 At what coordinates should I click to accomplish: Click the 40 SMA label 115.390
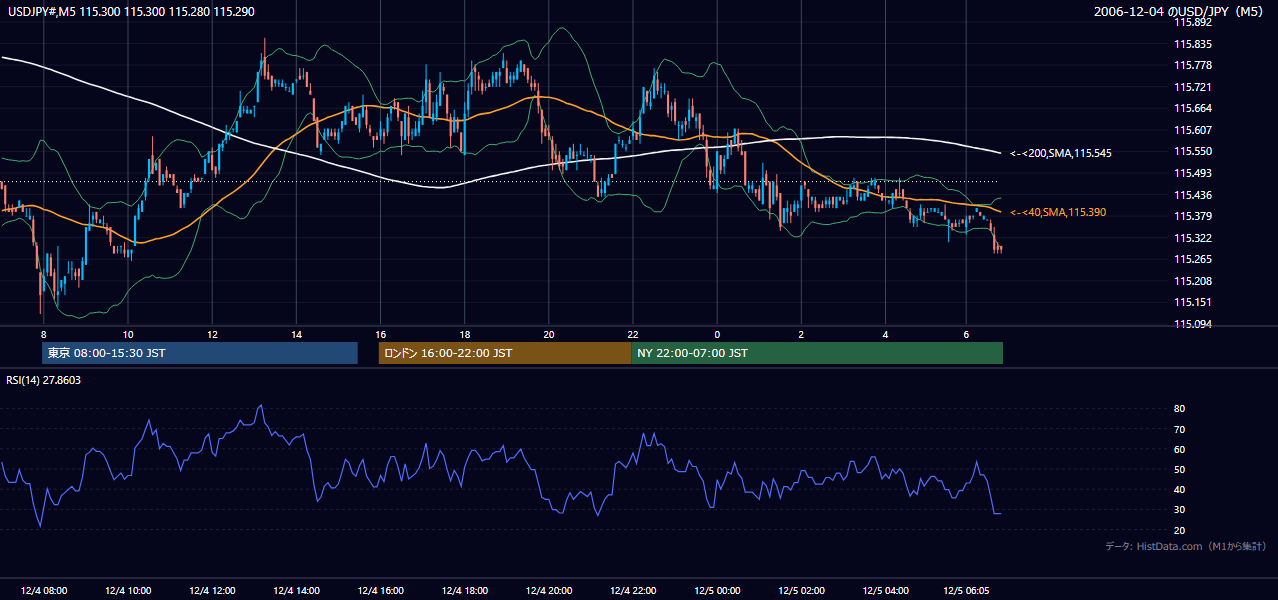(x=1058, y=212)
